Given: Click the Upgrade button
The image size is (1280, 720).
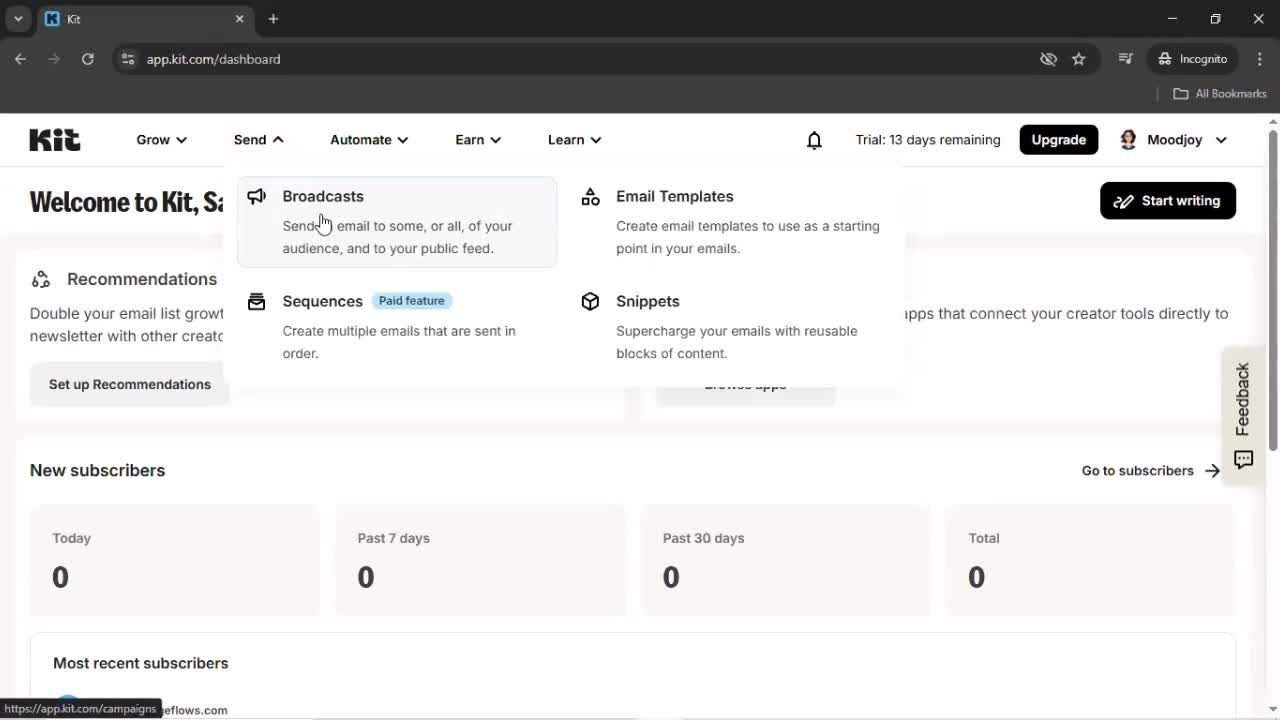Looking at the screenshot, I should click(x=1058, y=140).
